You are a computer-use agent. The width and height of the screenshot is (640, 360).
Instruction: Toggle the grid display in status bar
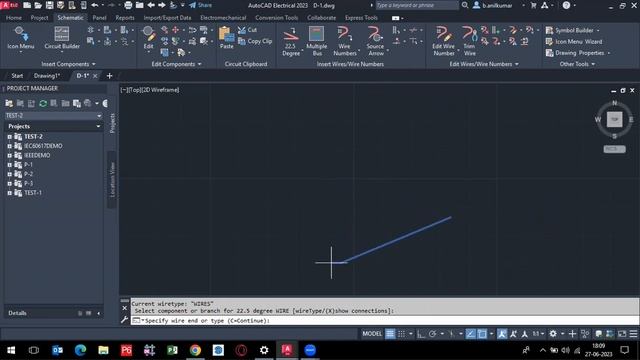[x=390, y=334]
